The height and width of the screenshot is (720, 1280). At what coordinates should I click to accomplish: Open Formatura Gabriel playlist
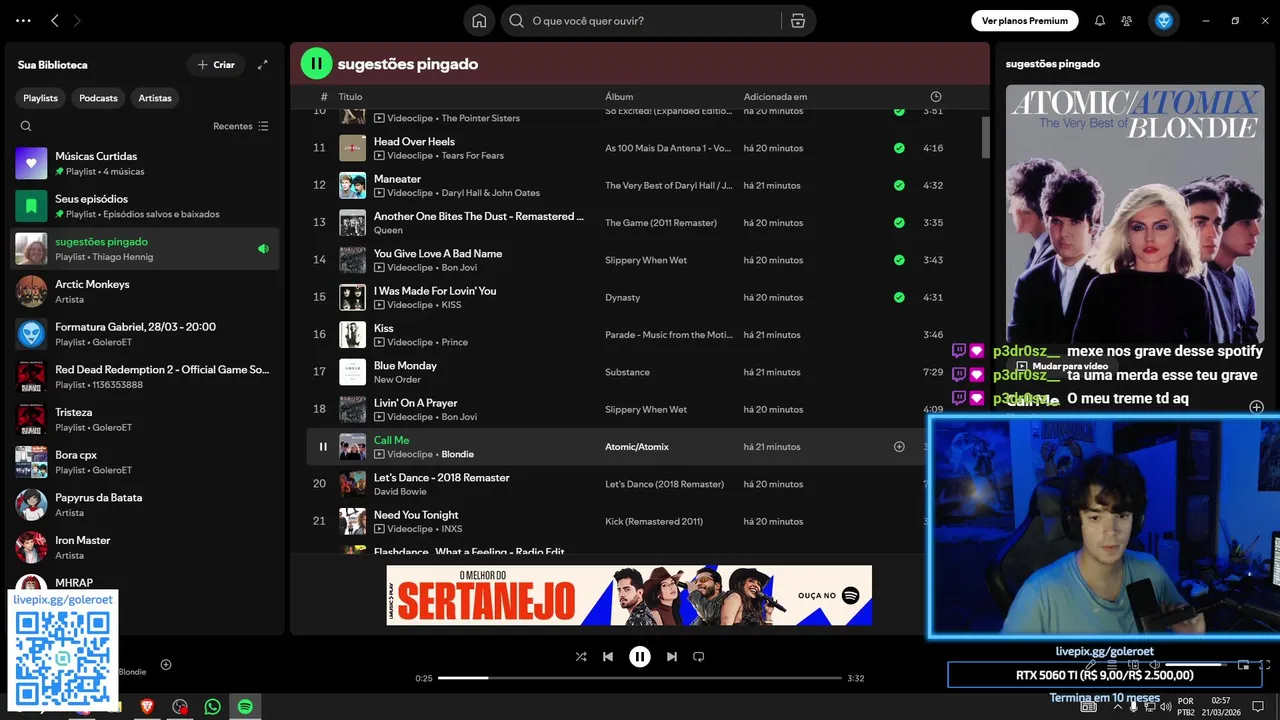145,334
